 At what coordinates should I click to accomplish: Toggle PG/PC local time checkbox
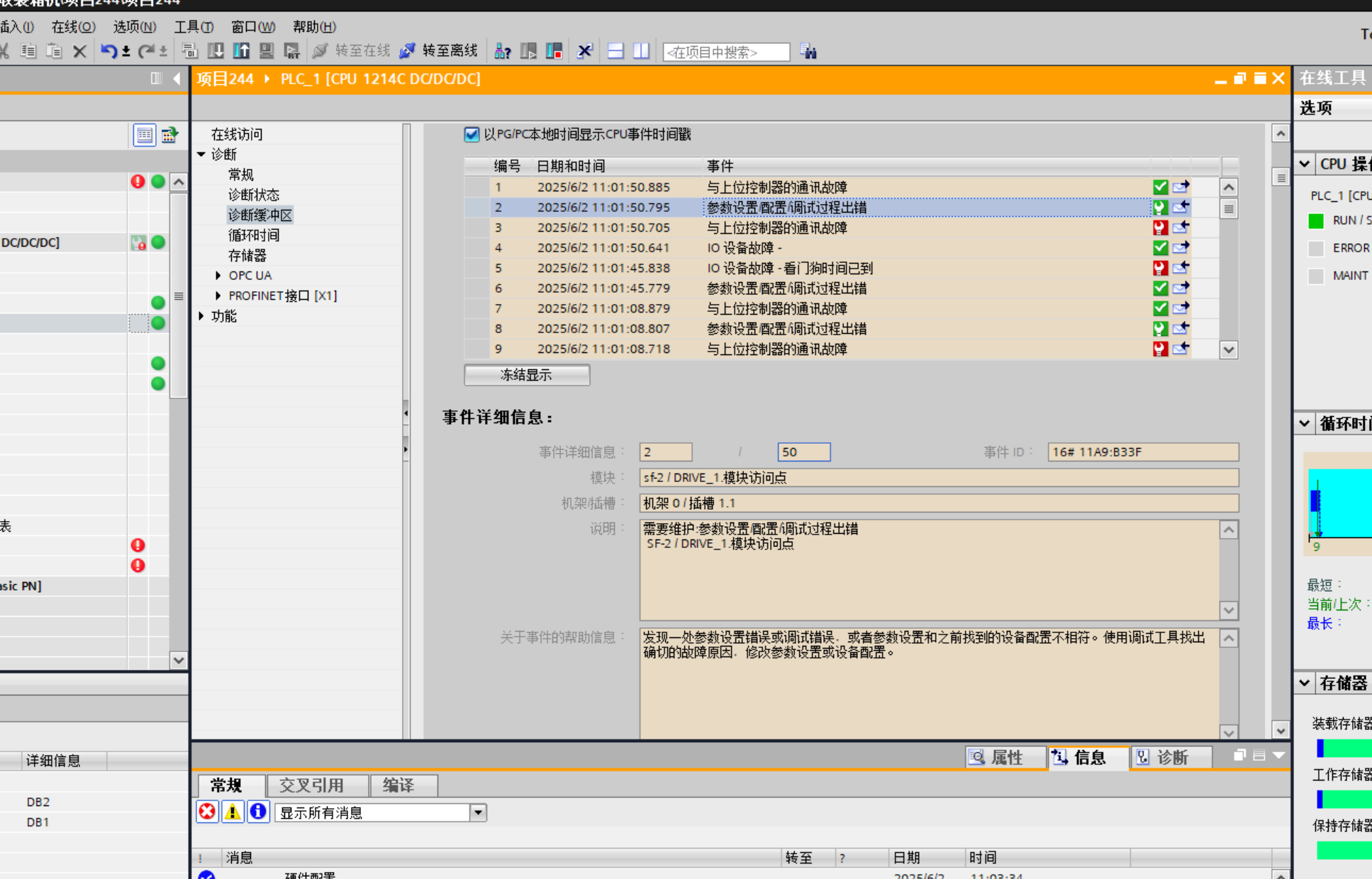click(472, 134)
